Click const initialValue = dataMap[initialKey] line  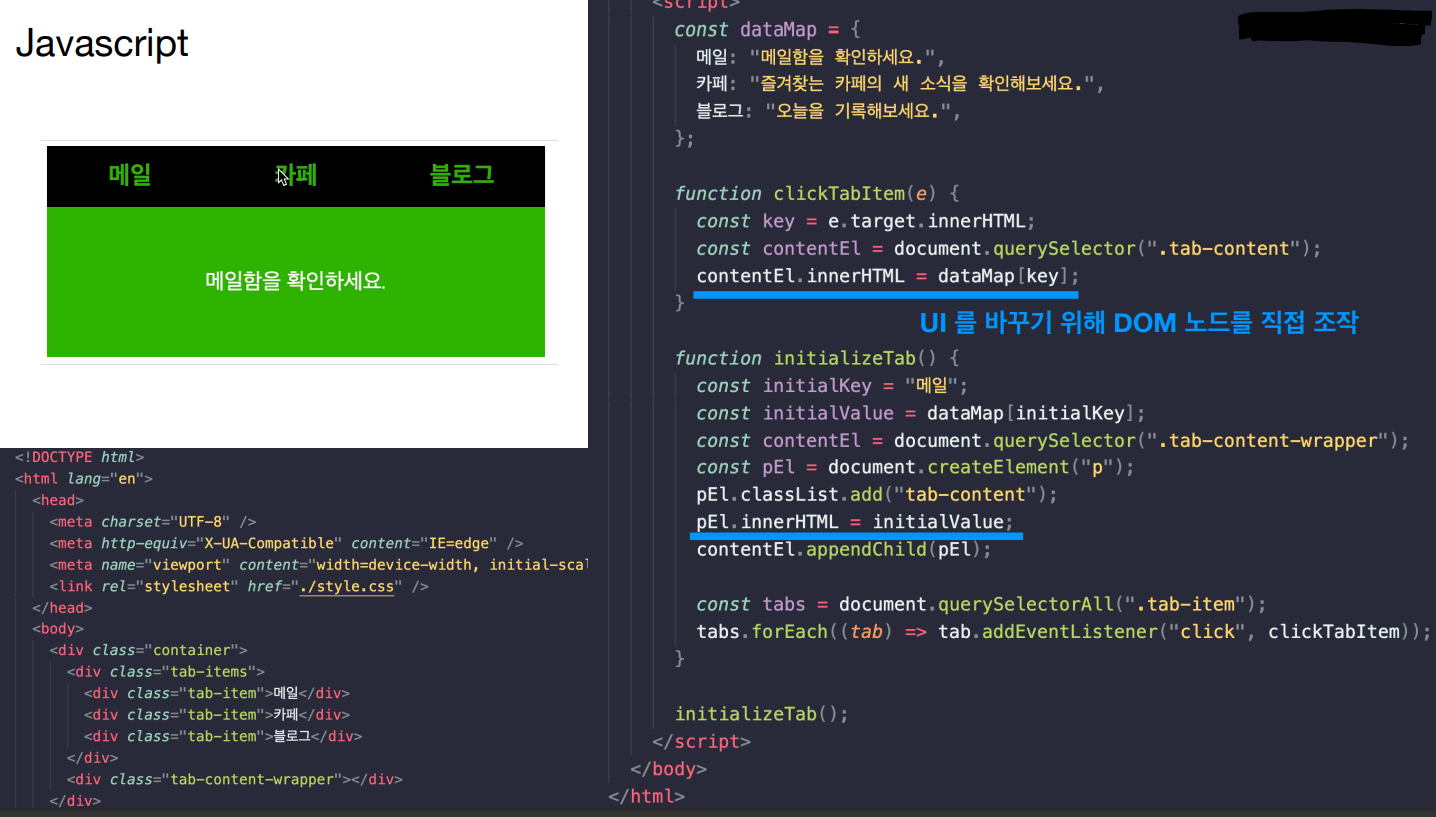921,413
